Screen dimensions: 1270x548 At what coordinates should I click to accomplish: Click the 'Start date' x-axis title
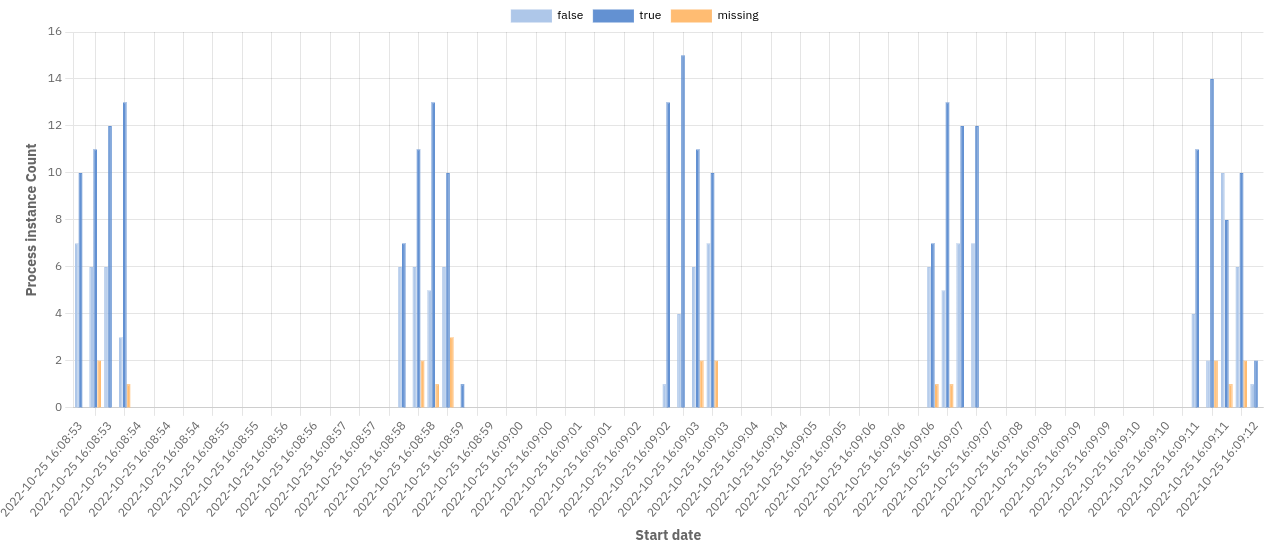point(668,535)
